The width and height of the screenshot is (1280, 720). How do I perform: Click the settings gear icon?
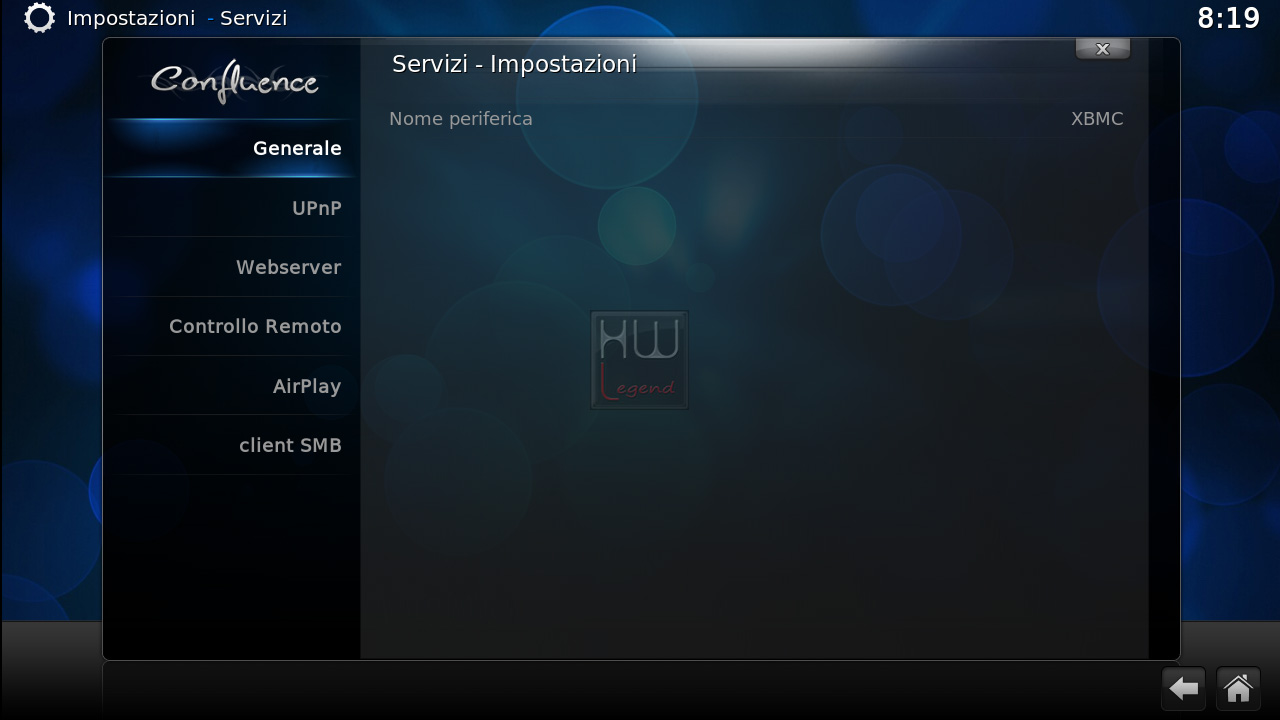(x=39, y=18)
